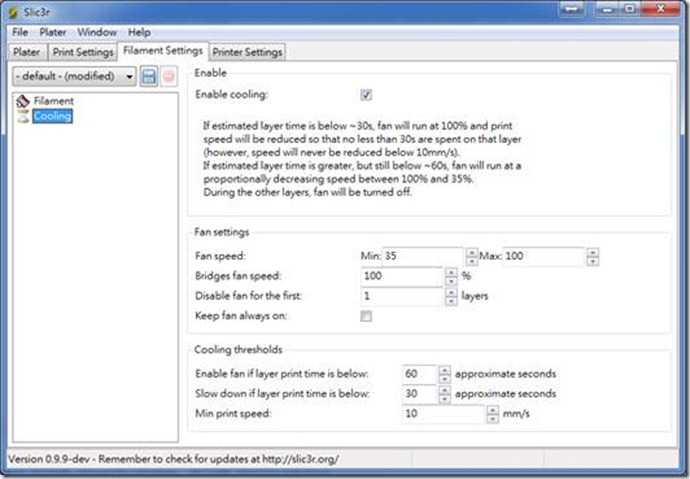Click the Bridges fan speed input field

tap(402, 276)
